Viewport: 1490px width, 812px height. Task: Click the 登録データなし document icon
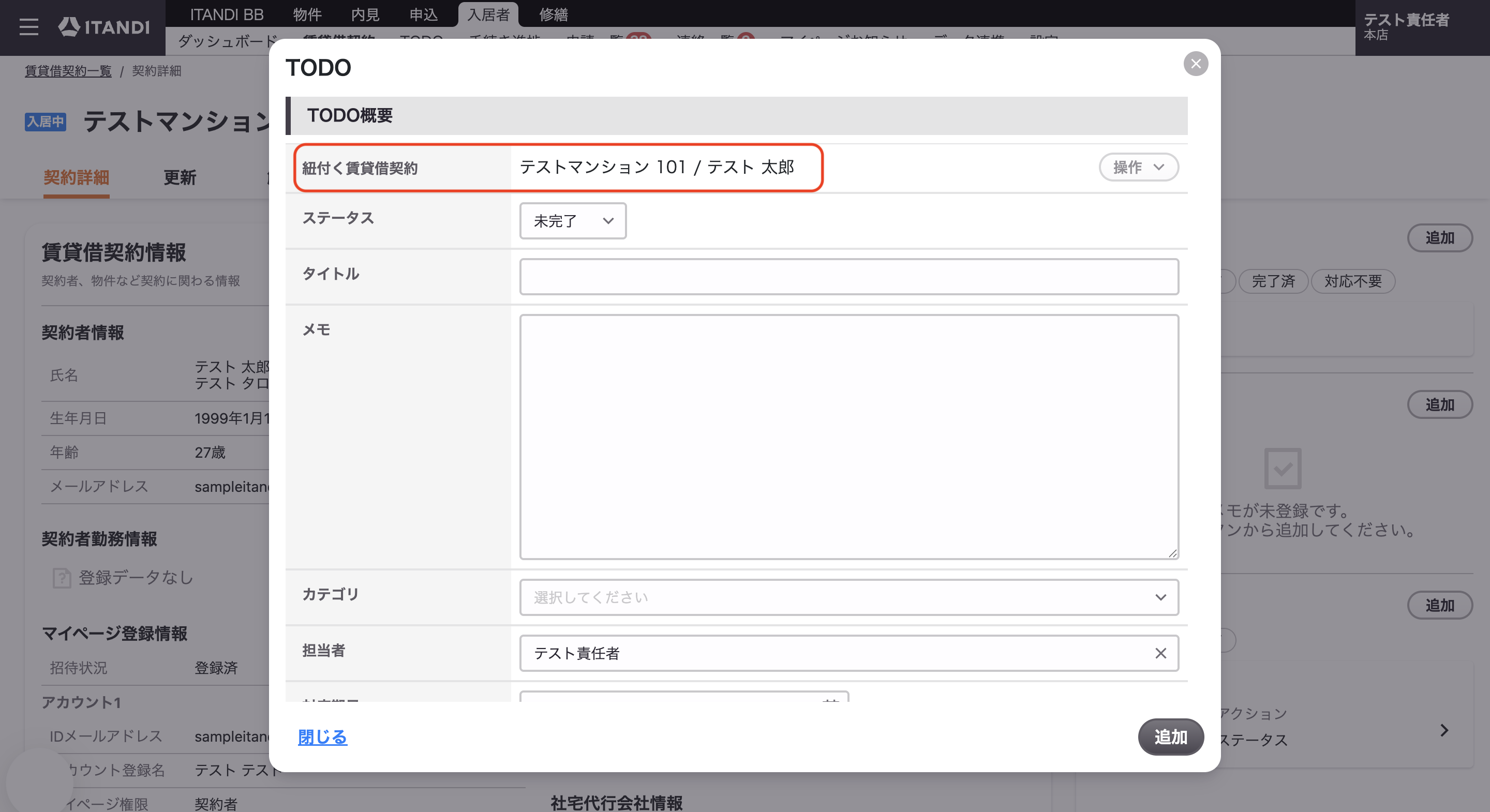coord(62,577)
